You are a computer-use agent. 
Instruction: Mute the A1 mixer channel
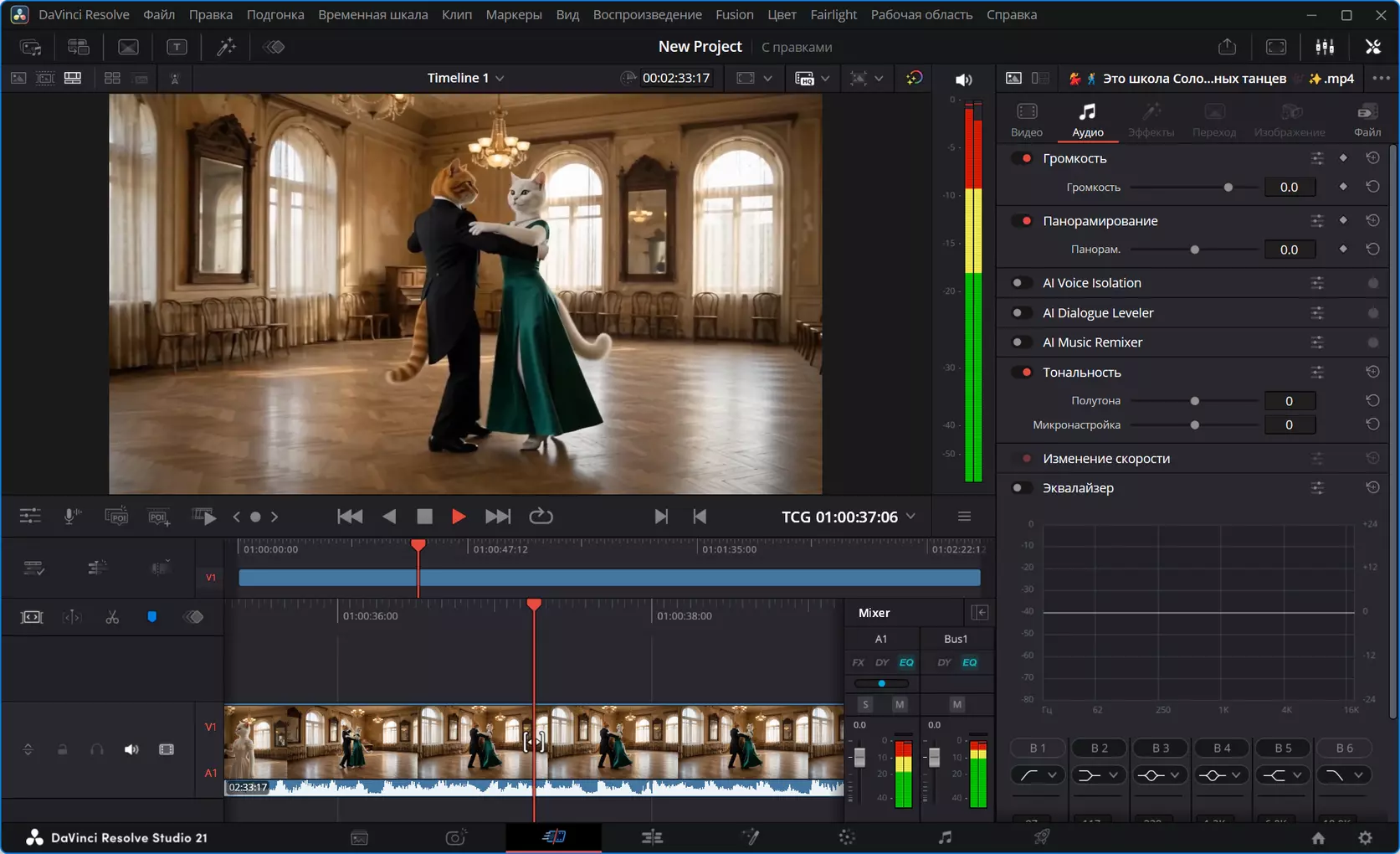click(900, 704)
